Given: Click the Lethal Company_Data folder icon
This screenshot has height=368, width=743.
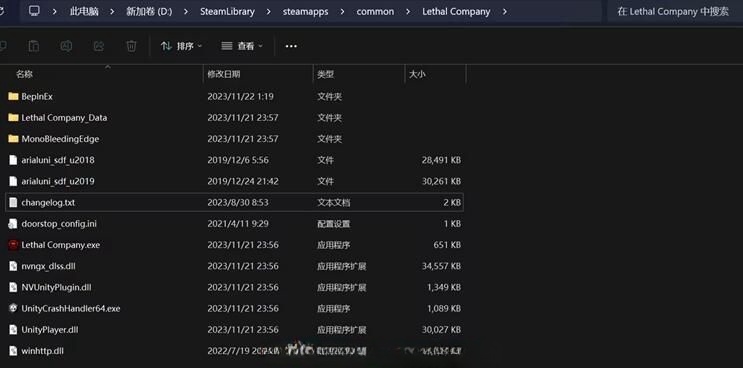Looking at the screenshot, I should point(13,118).
